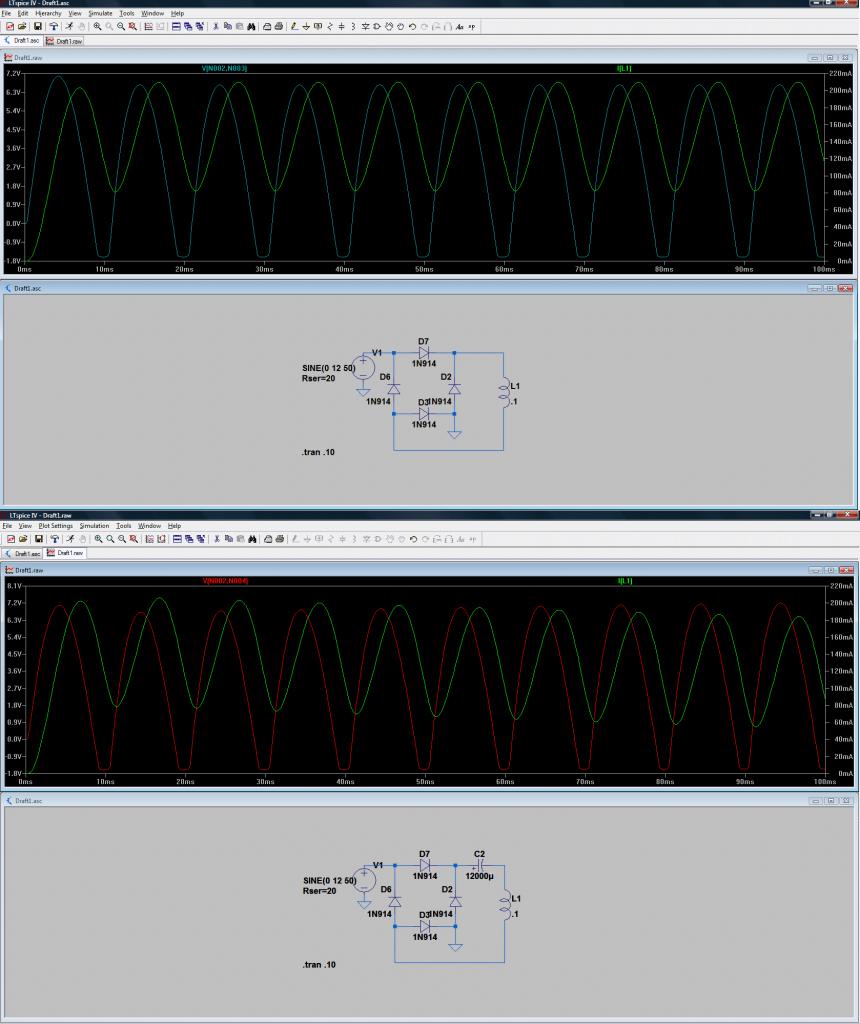
Task: Click Cut scissors icon in top toolbar
Action: pyautogui.click(x=215, y=27)
